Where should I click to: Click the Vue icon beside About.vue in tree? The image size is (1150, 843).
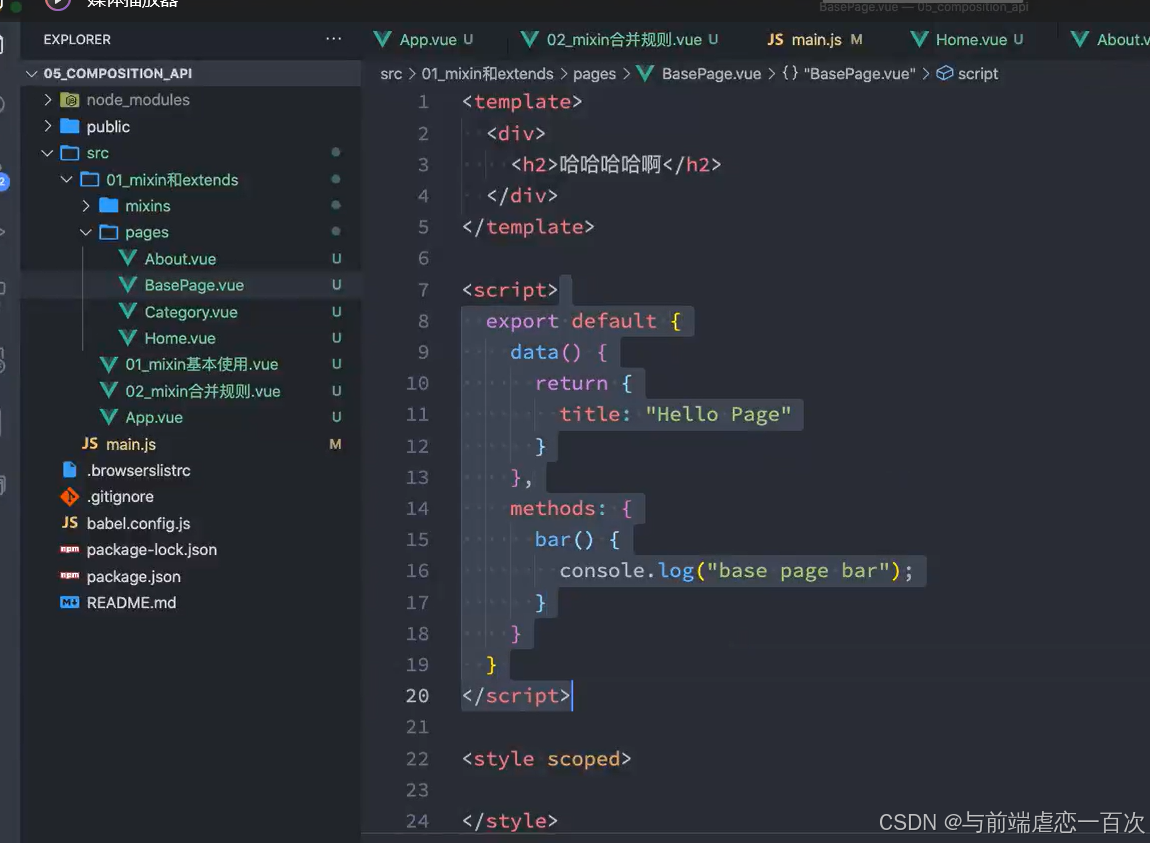128,258
